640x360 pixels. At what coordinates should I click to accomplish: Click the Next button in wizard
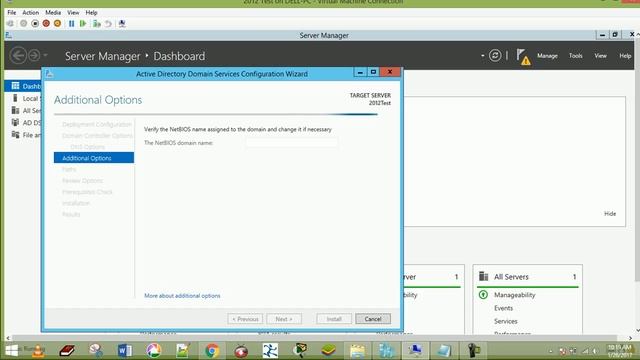tap(284, 319)
